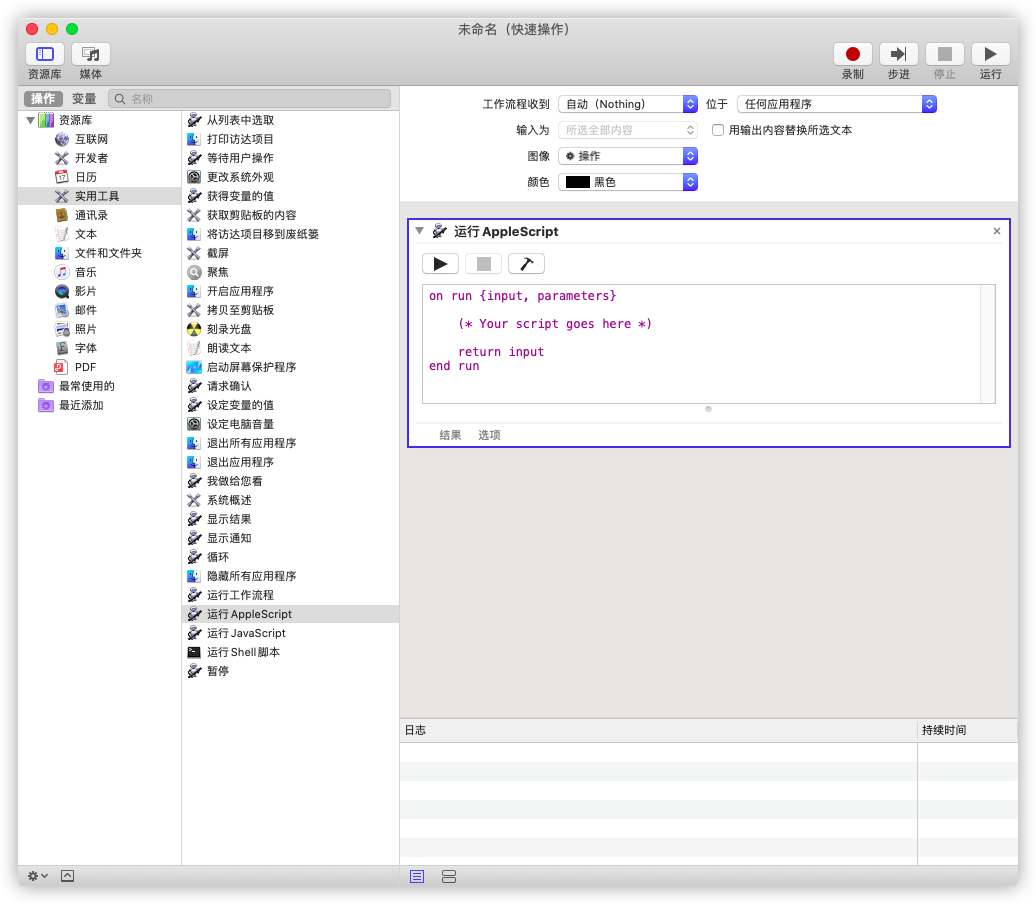Click the 日志 log column header
This screenshot has width=1036, height=904.
pos(658,730)
